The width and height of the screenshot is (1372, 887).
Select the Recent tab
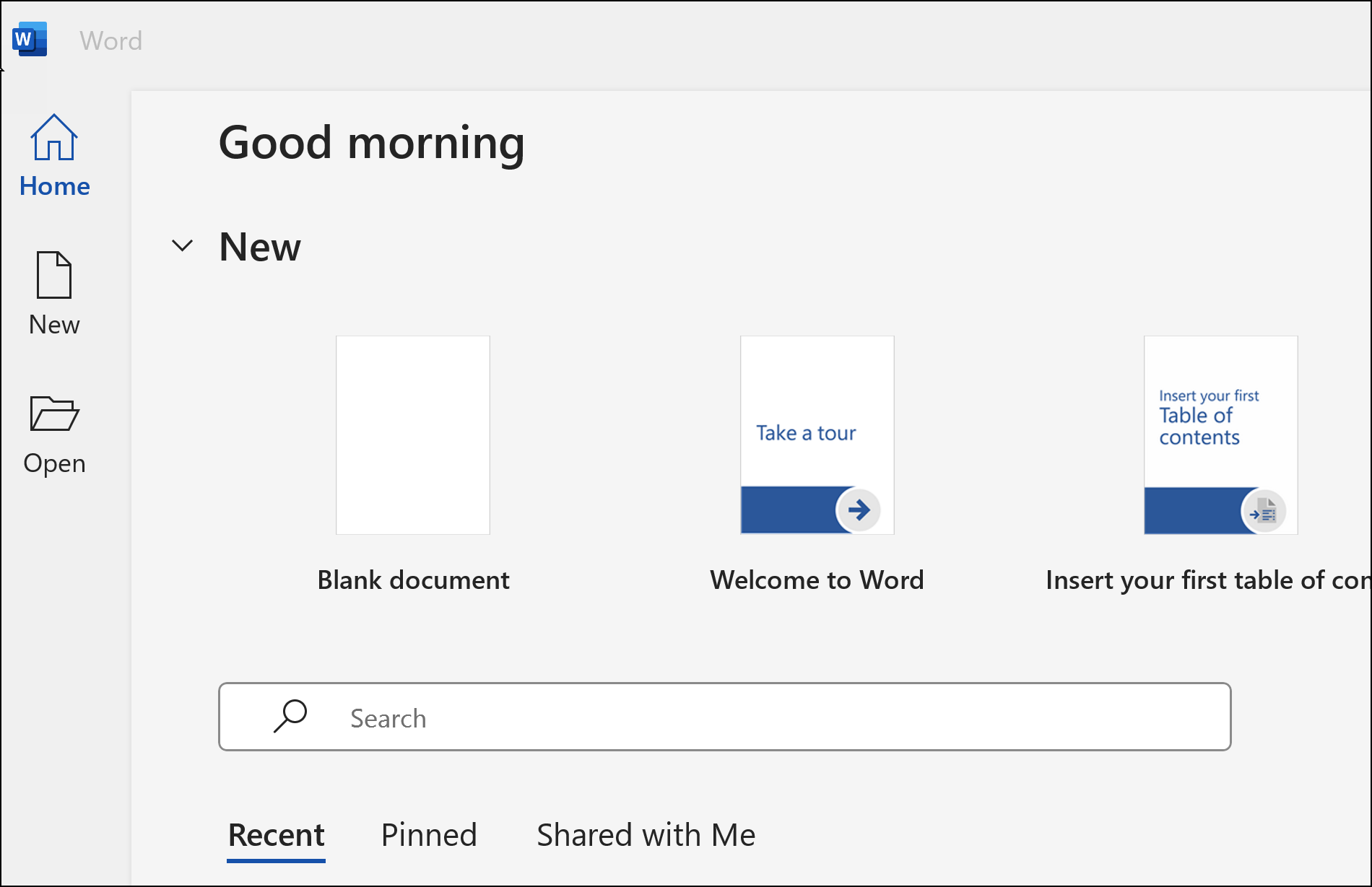point(276,834)
